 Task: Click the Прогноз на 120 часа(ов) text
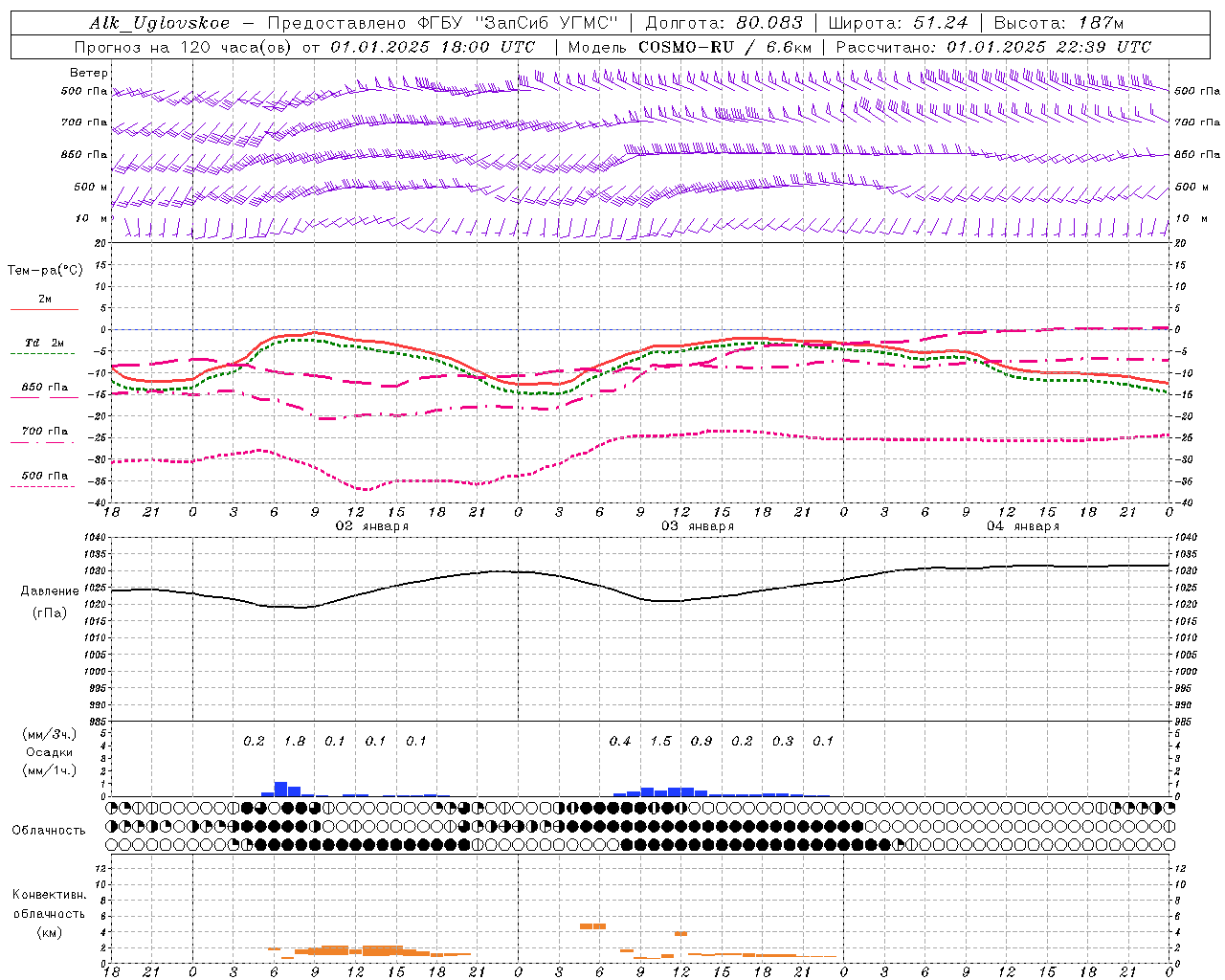pos(184,47)
